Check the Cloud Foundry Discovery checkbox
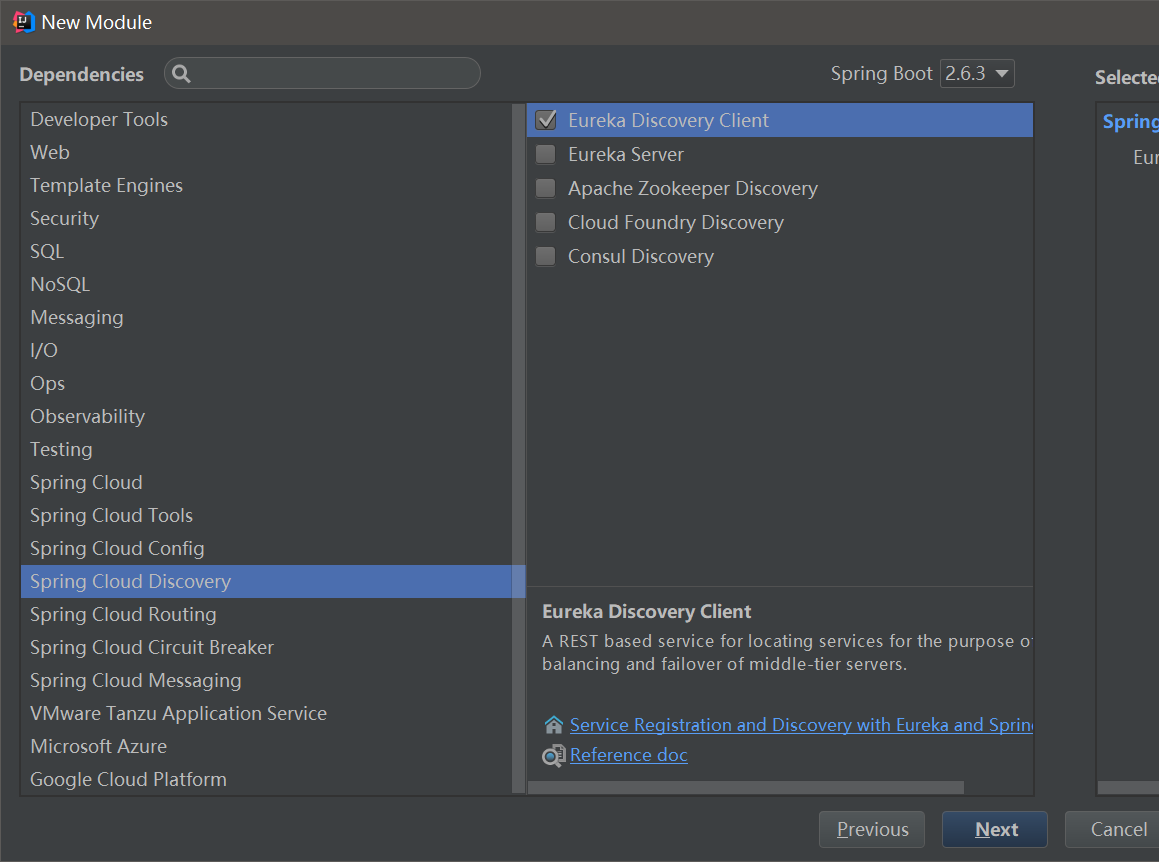Image resolution: width=1159 pixels, height=862 pixels. (545, 222)
